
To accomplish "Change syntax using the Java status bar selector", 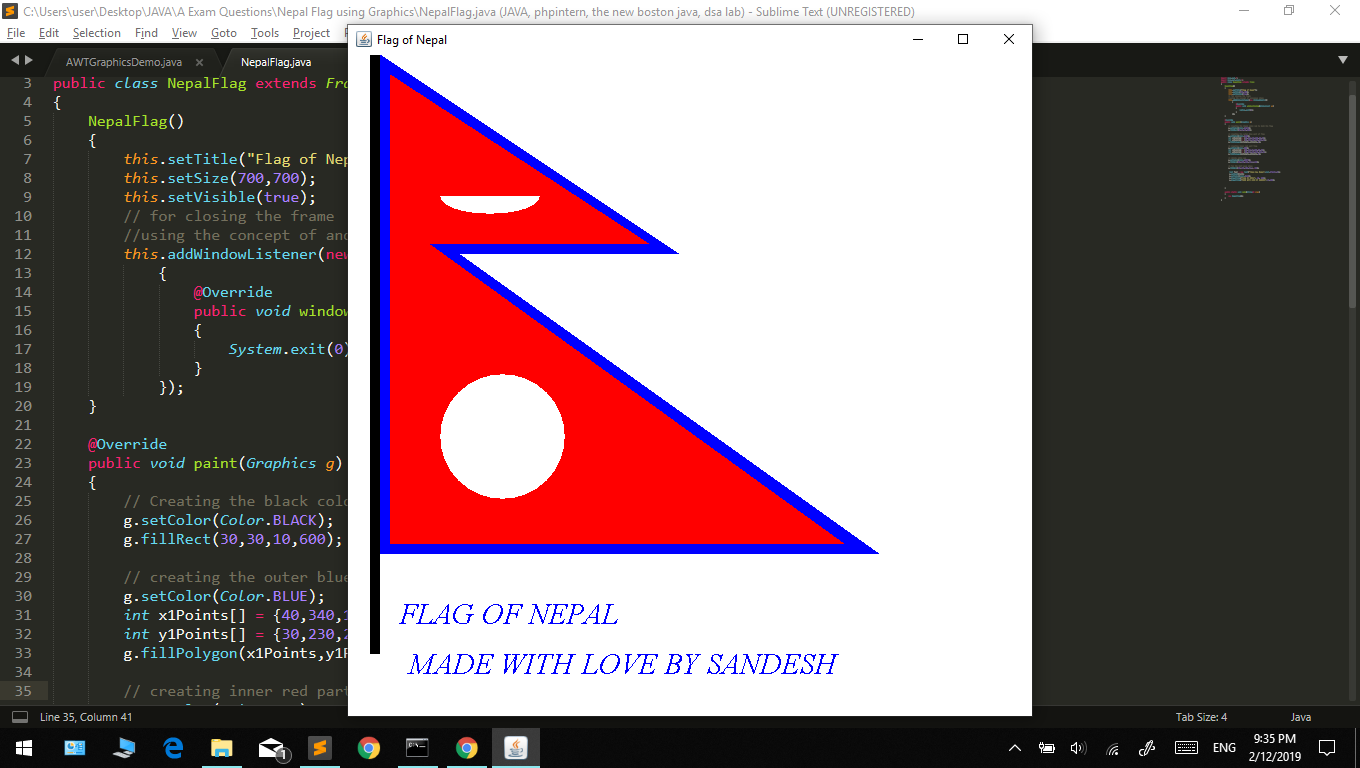I will point(1301,717).
